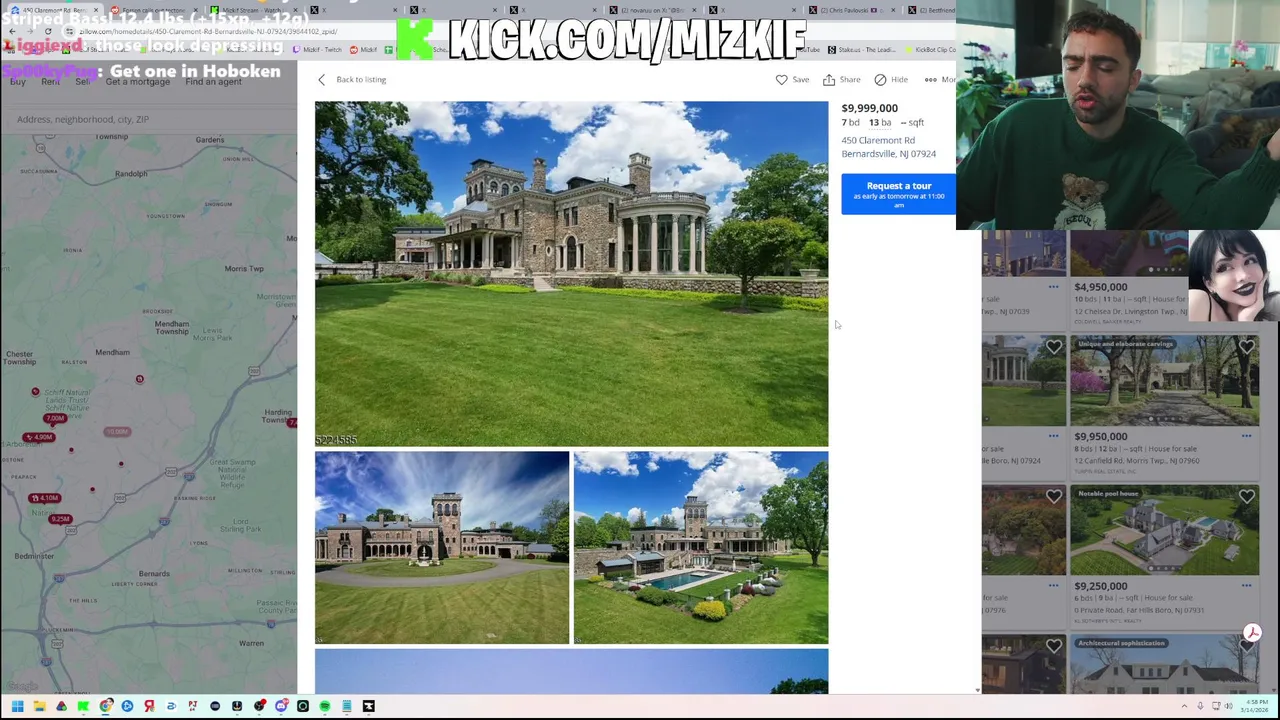The image size is (1280, 720).
Task: Open green Kick app in taskbar
Action: coord(83,706)
